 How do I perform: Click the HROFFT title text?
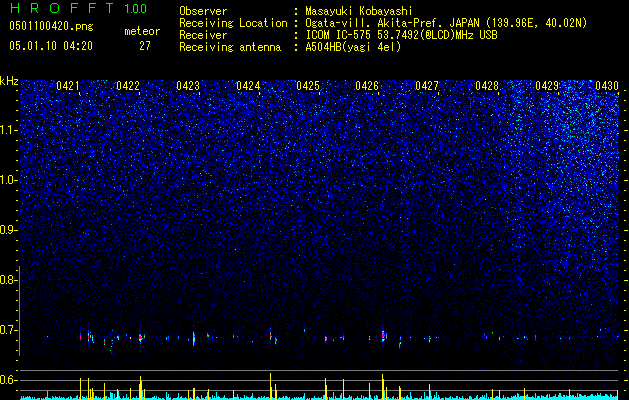click(x=61, y=8)
